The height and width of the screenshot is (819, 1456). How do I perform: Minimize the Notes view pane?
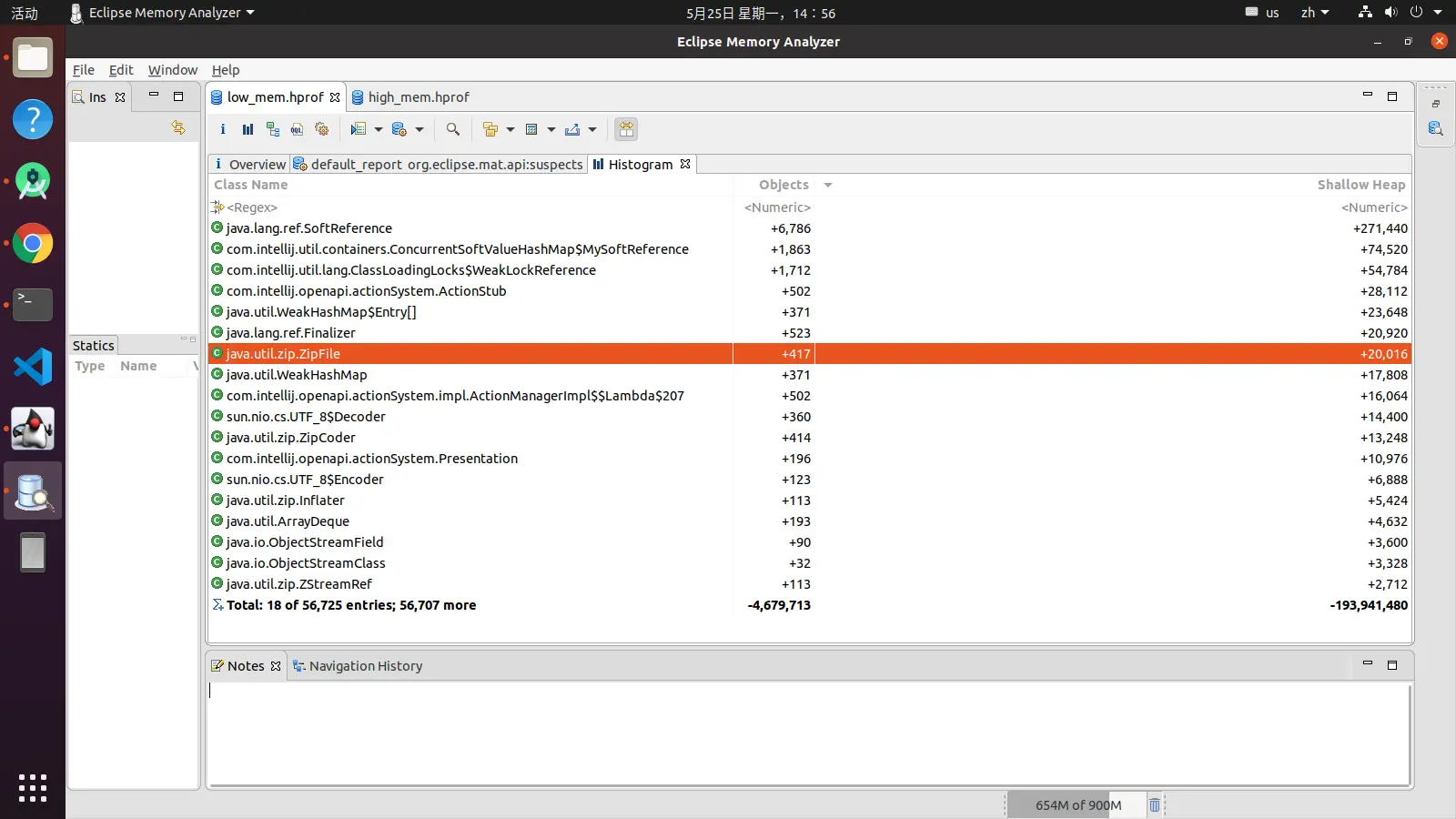(x=1367, y=664)
